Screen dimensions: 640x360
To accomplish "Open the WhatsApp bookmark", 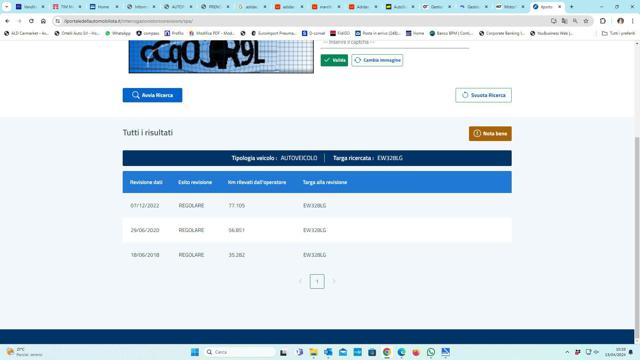I will pyautogui.click(x=118, y=33).
